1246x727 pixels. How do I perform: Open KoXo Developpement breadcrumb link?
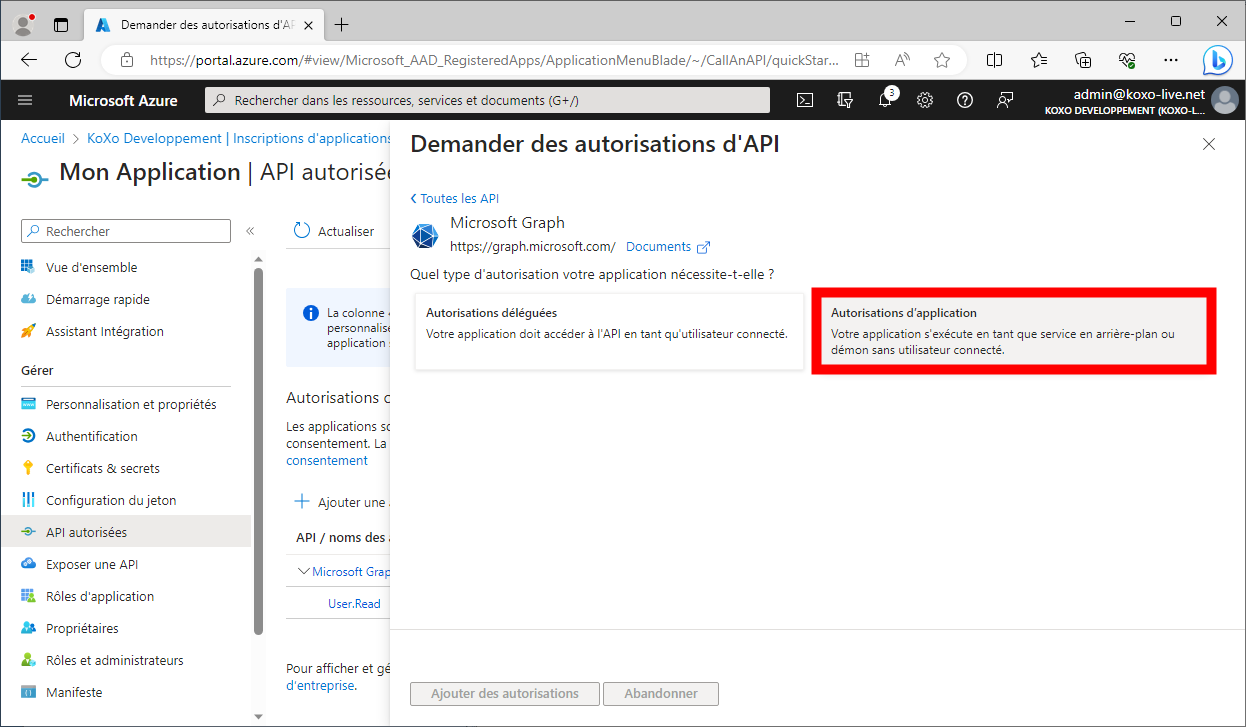pos(239,138)
